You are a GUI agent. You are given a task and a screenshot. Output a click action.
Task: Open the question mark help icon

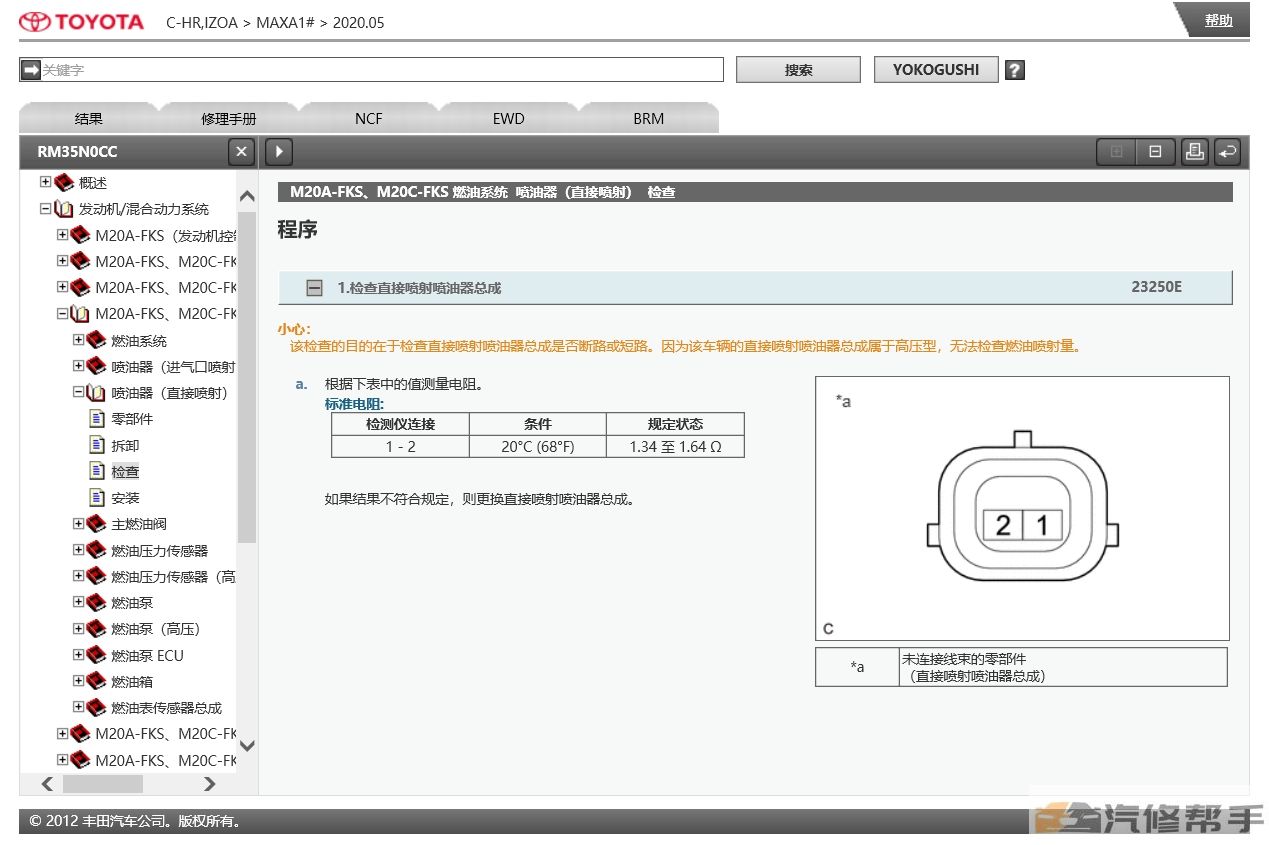[1015, 70]
